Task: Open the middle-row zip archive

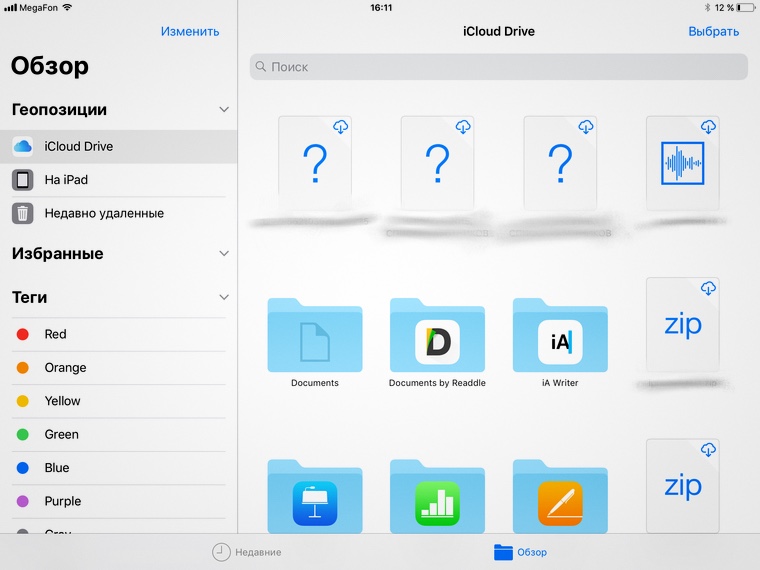Action: click(682, 325)
